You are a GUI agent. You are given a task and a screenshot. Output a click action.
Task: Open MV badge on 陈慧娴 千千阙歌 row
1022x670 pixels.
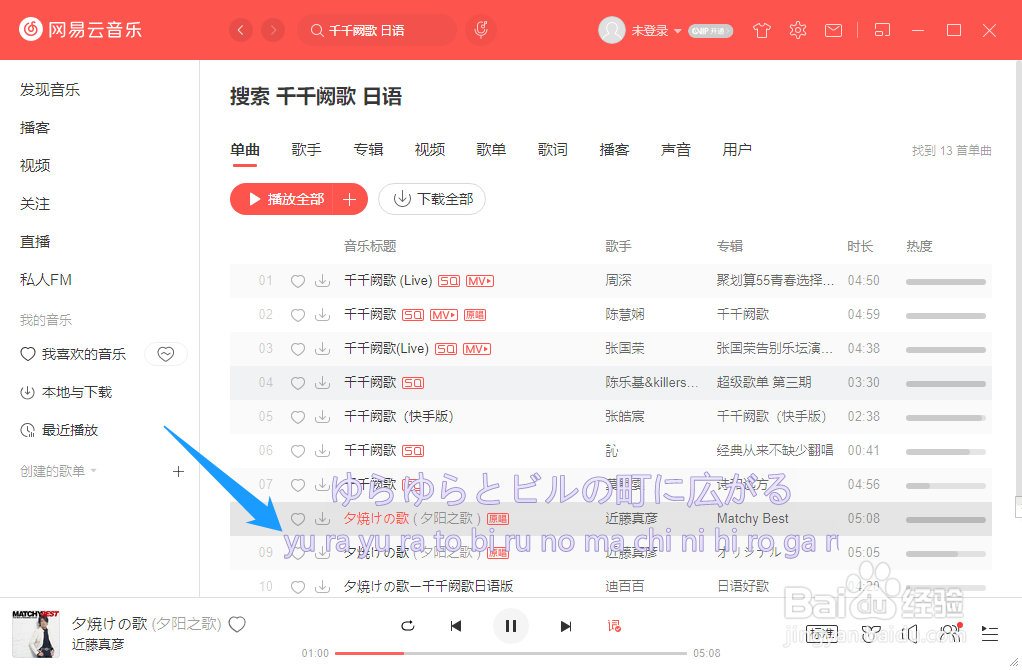(x=444, y=315)
